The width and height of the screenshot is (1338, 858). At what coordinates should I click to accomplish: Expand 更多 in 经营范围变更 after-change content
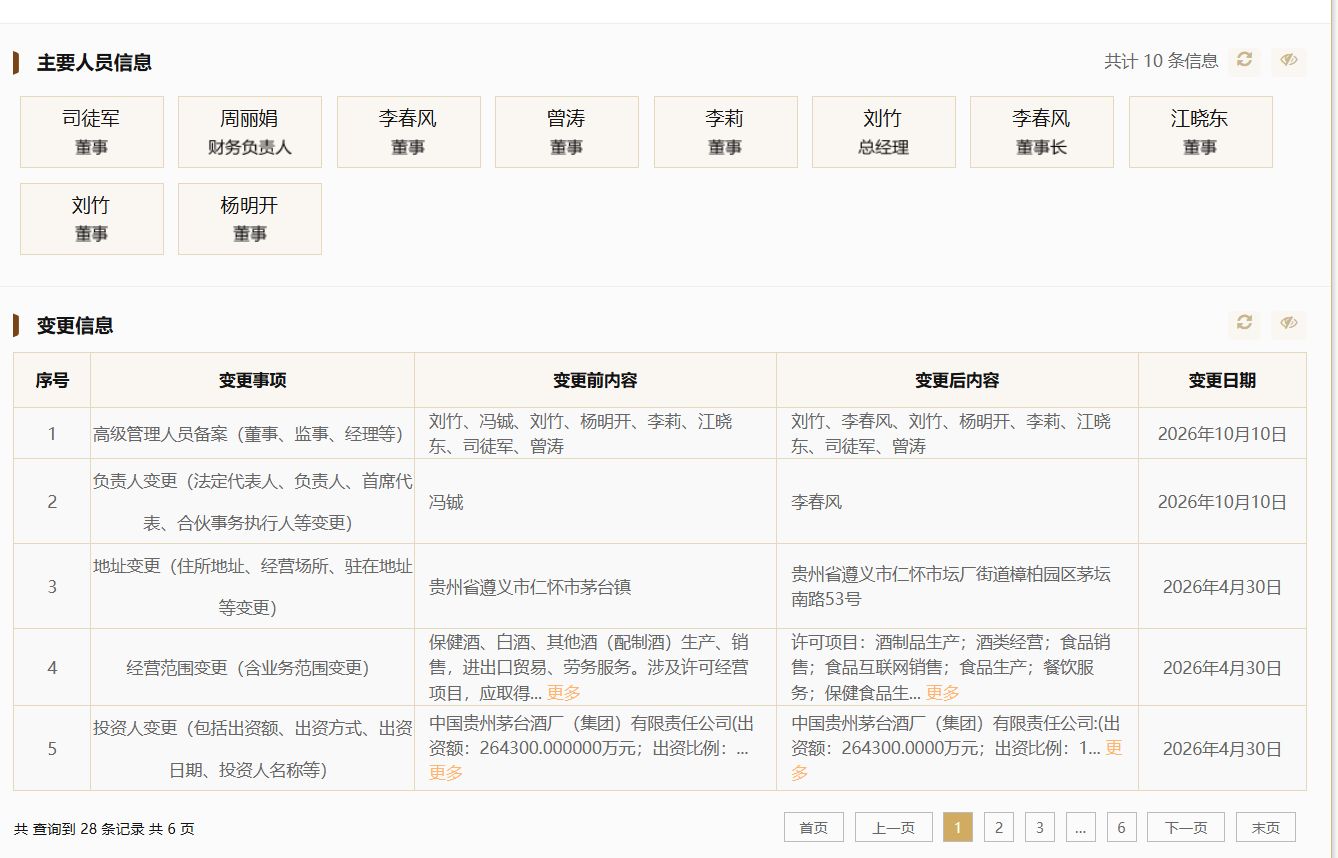pos(943,693)
